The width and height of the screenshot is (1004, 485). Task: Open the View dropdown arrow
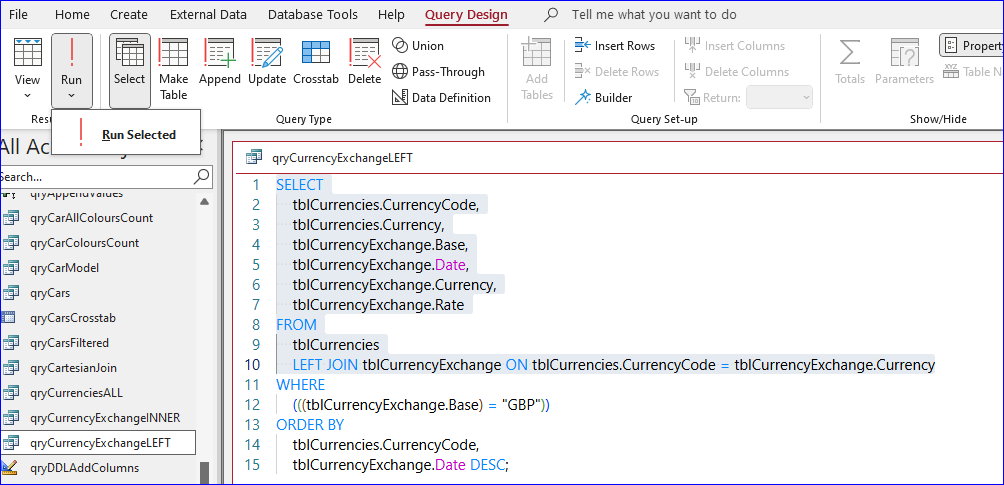click(28, 95)
